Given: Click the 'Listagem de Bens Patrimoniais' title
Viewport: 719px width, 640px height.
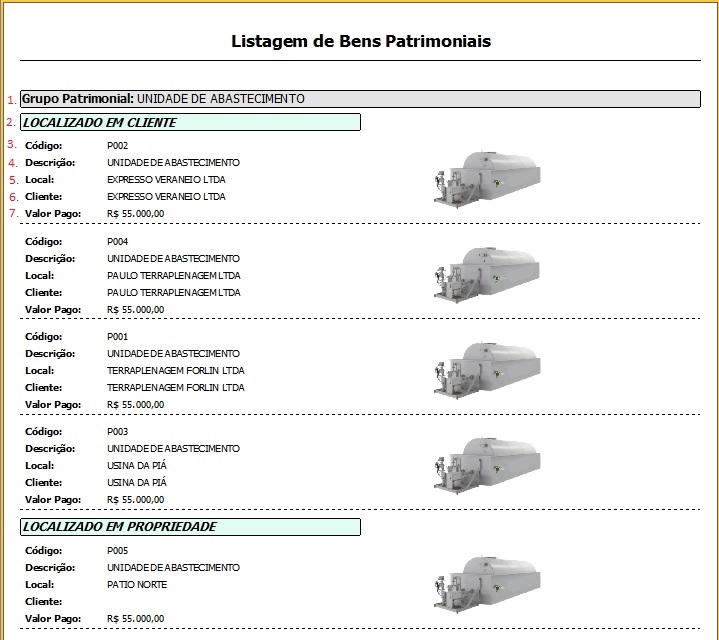Looking at the screenshot, I should [361, 42].
